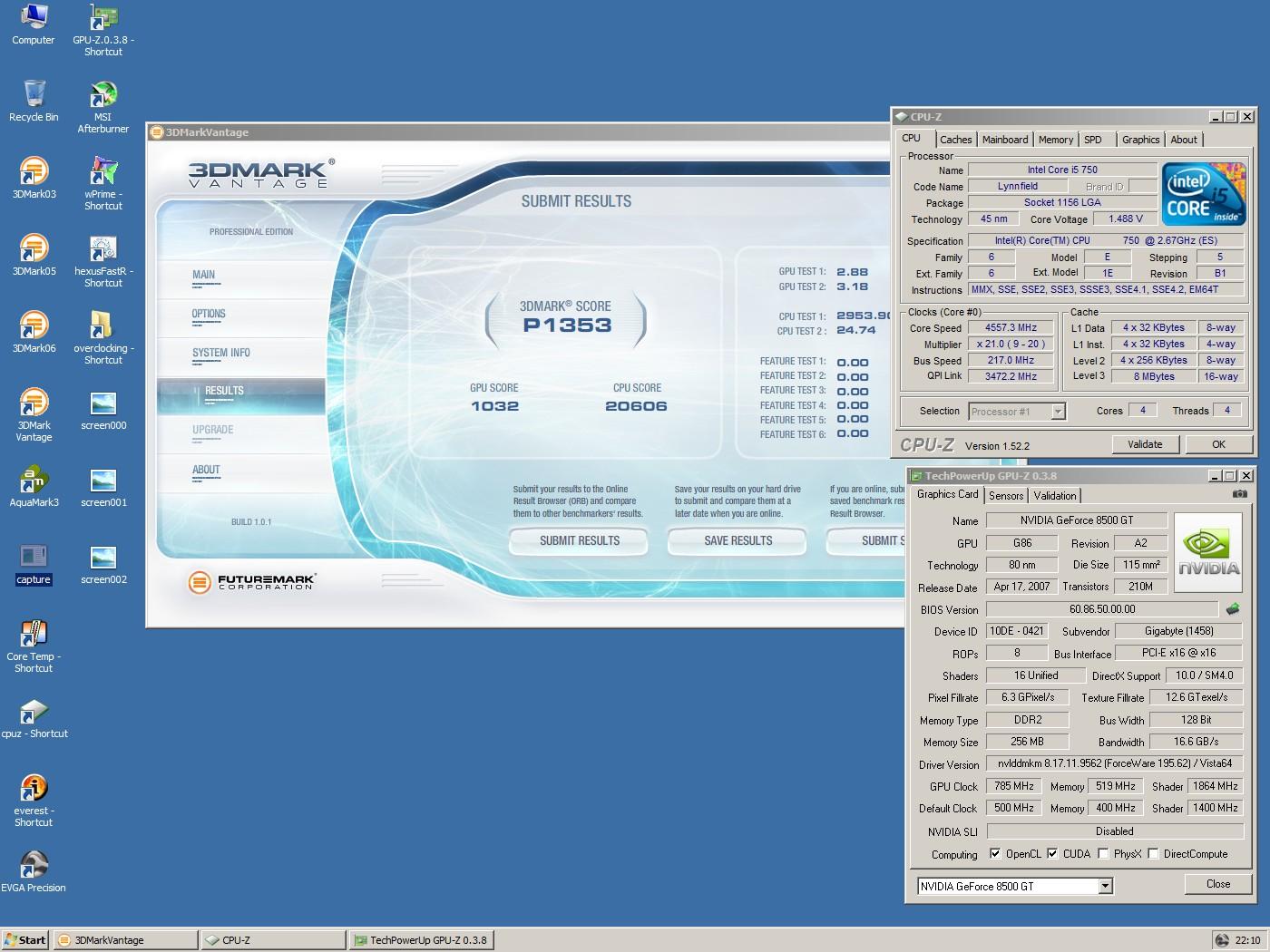Launch 3DMark05 desktop icon

[34, 256]
